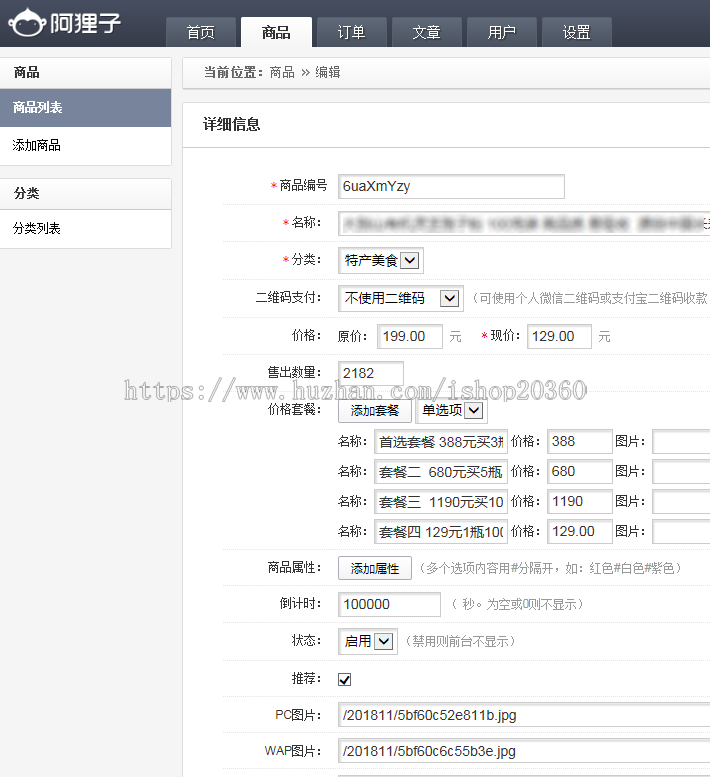The image size is (710, 777).
Task: Switch to the 商品 tab
Action: [x=276, y=32]
